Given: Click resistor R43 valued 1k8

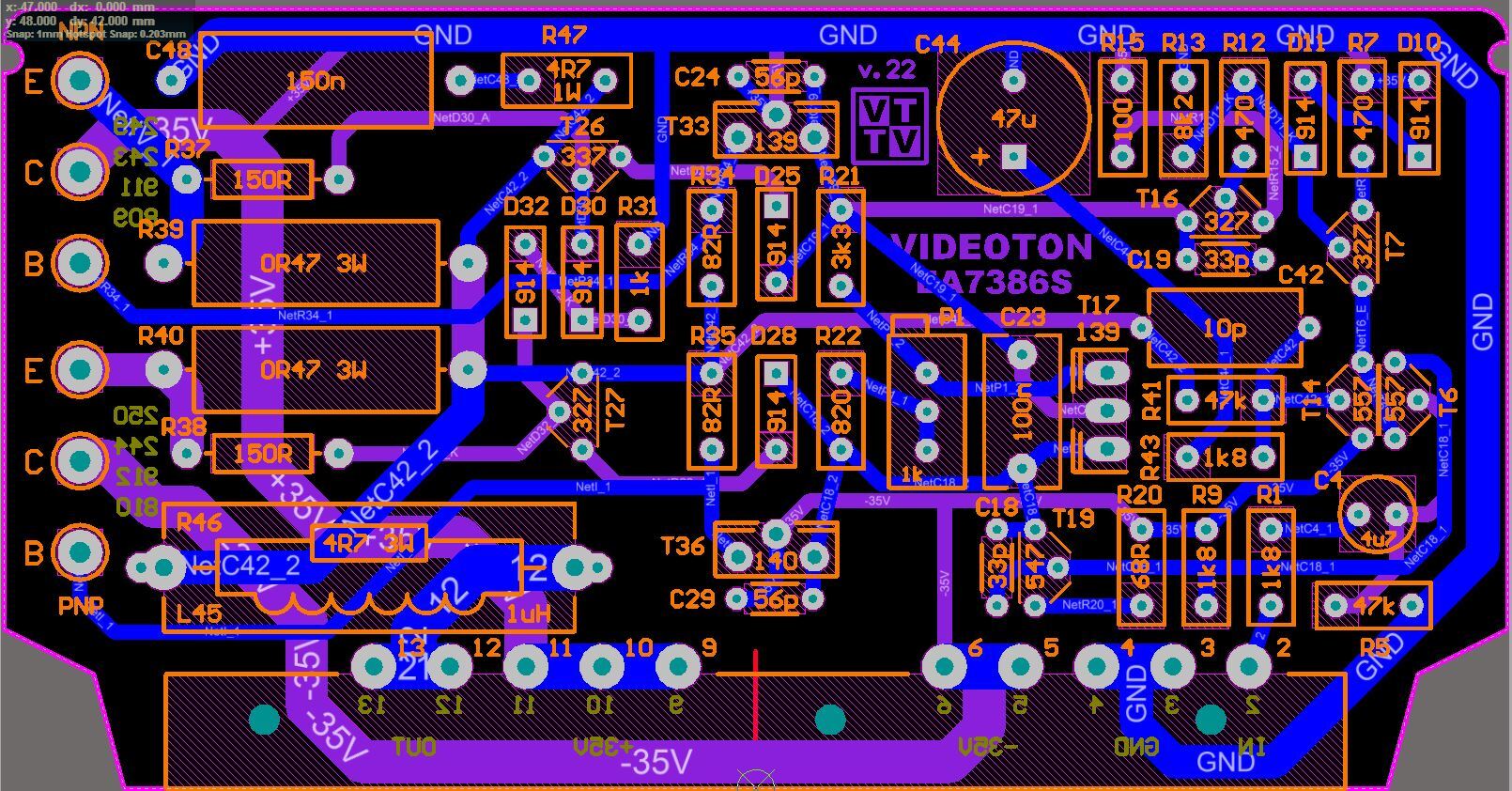Looking at the screenshot, I should 1225,458.
